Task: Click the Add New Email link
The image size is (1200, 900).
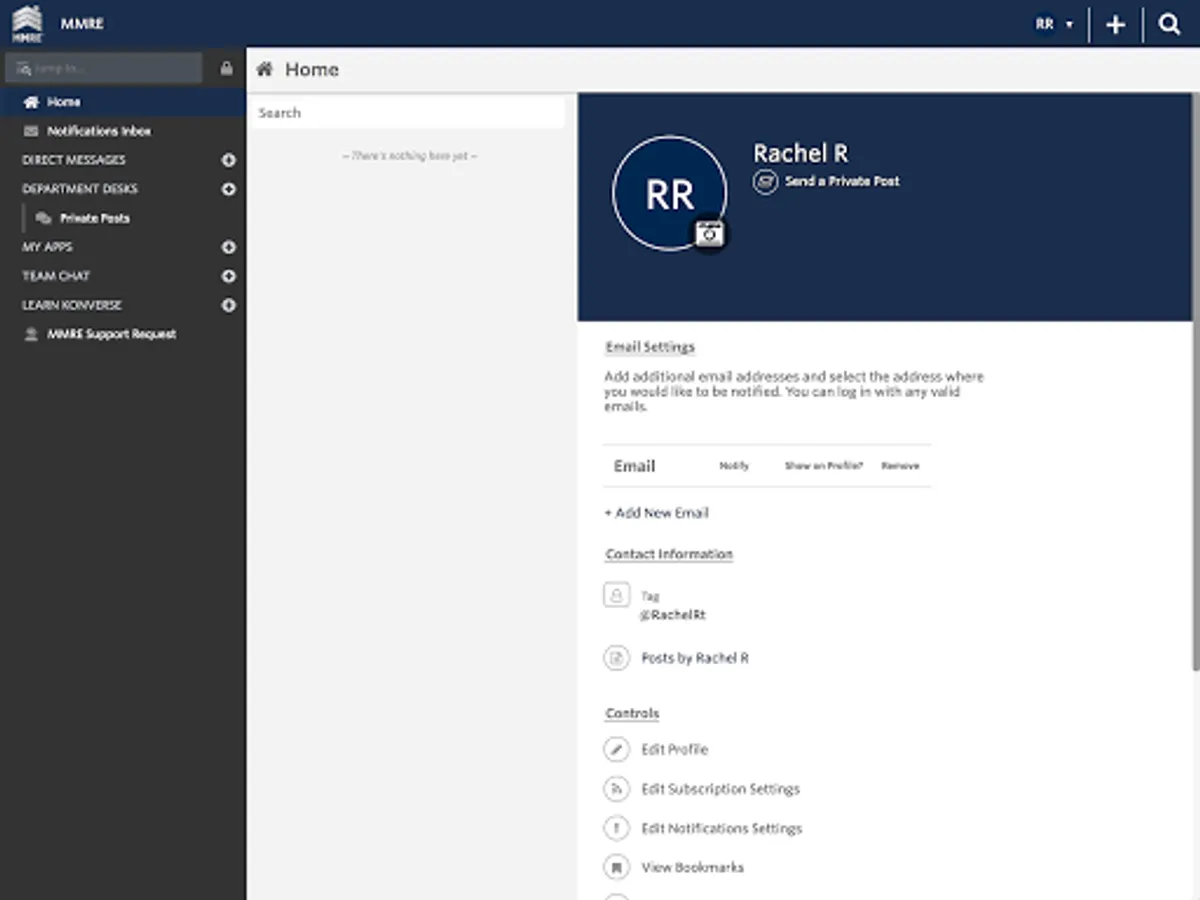Action: pos(657,513)
